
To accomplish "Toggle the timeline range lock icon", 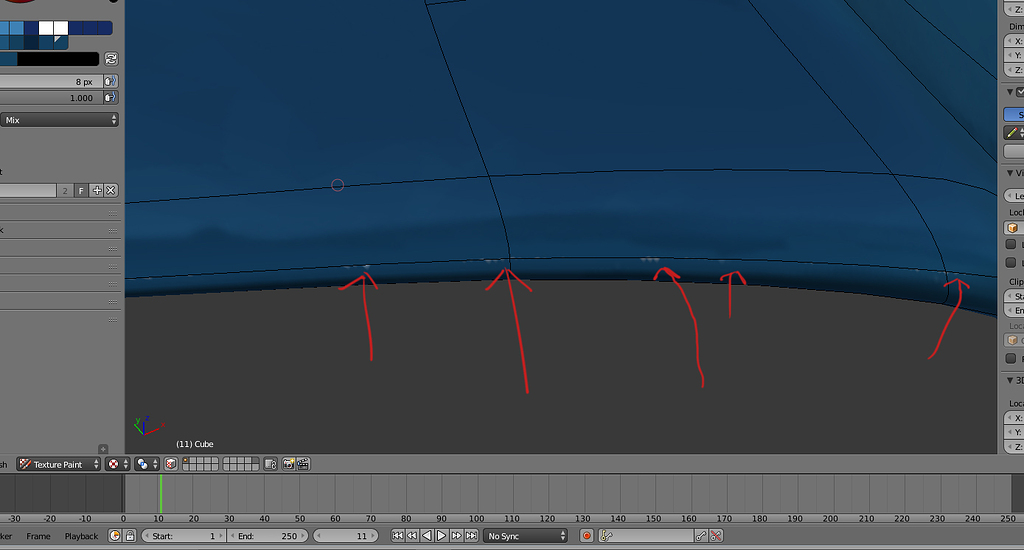I will click(130, 536).
